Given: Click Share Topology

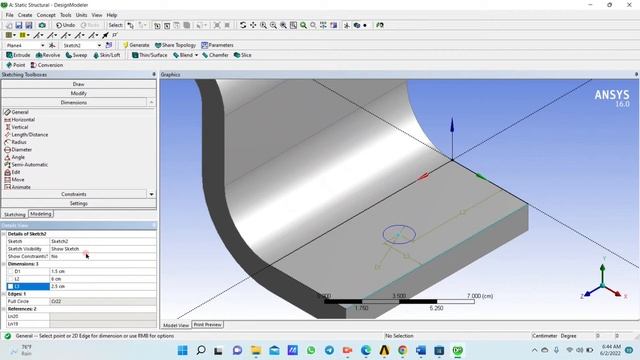Looking at the screenshot, I should 176,45.
